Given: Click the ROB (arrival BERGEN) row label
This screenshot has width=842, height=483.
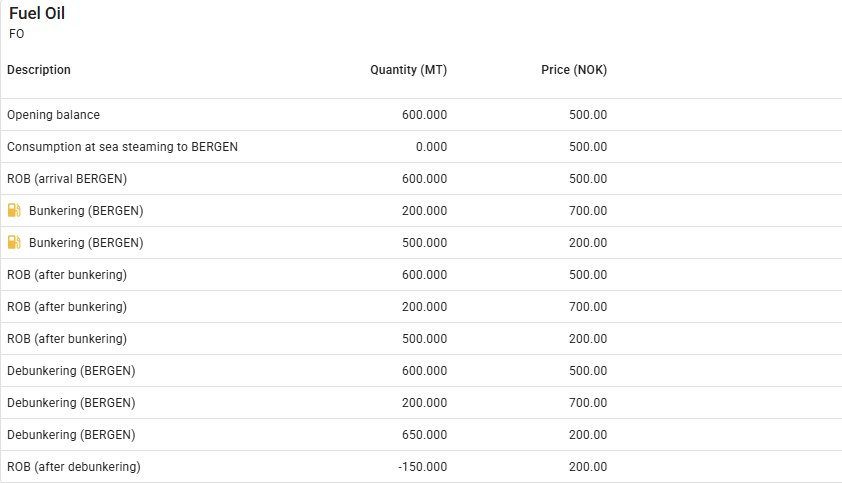Looking at the screenshot, I should [67, 179].
